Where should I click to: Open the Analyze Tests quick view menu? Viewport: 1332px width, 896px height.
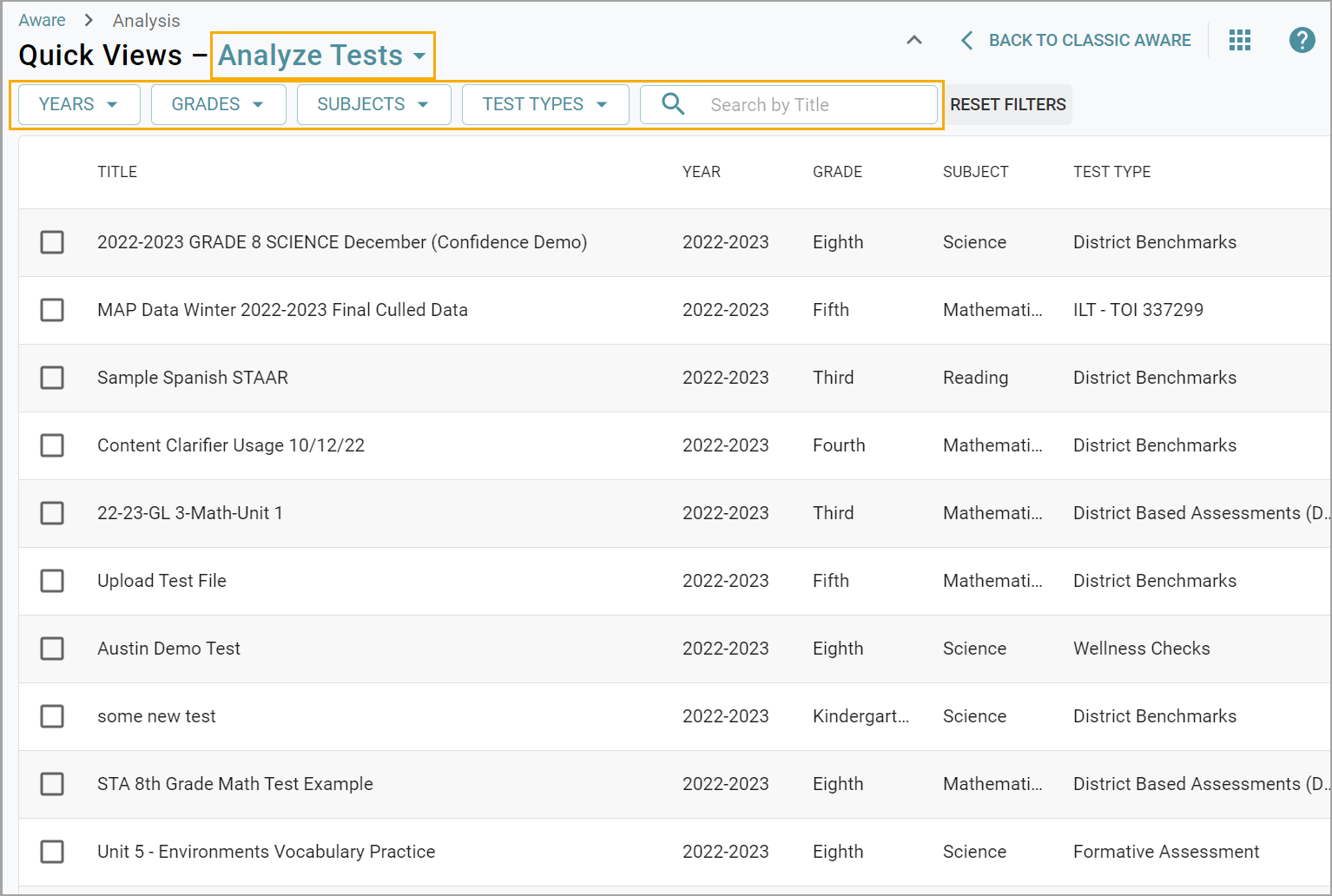pos(322,56)
